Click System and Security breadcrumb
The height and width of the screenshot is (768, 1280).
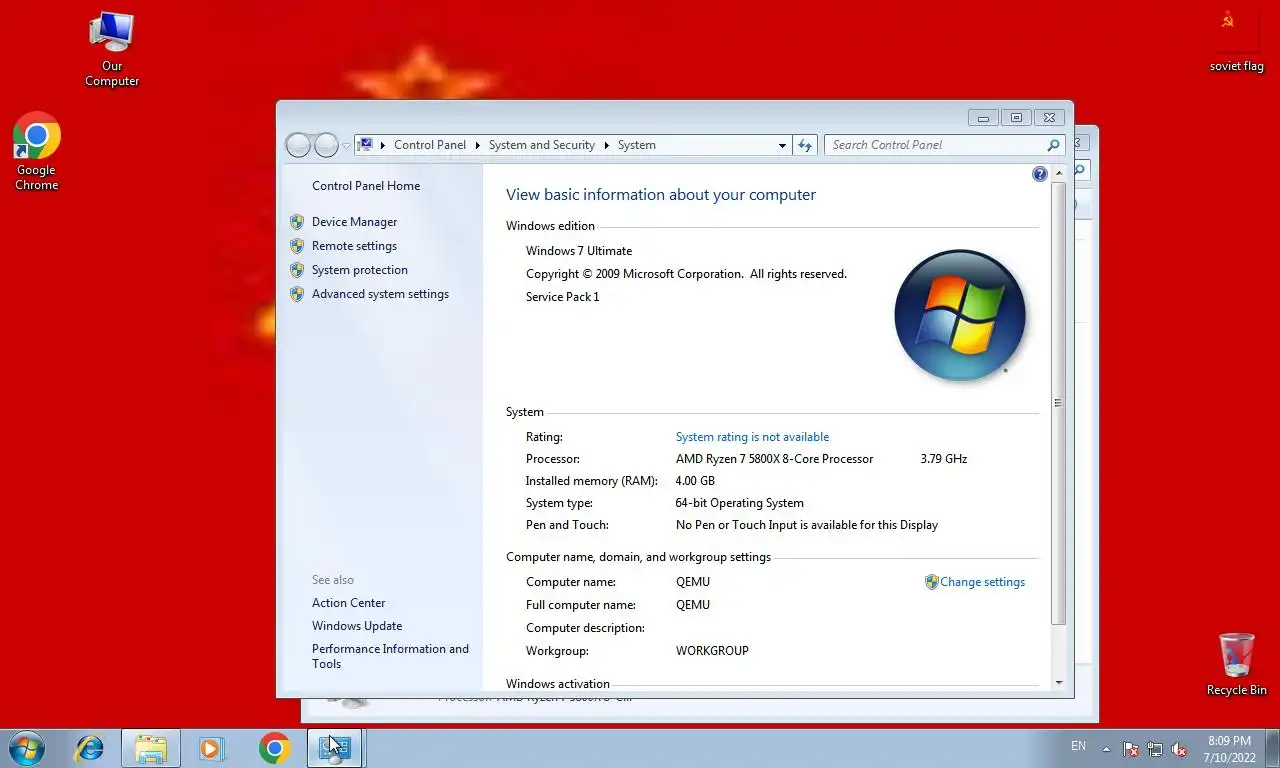click(x=542, y=145)
